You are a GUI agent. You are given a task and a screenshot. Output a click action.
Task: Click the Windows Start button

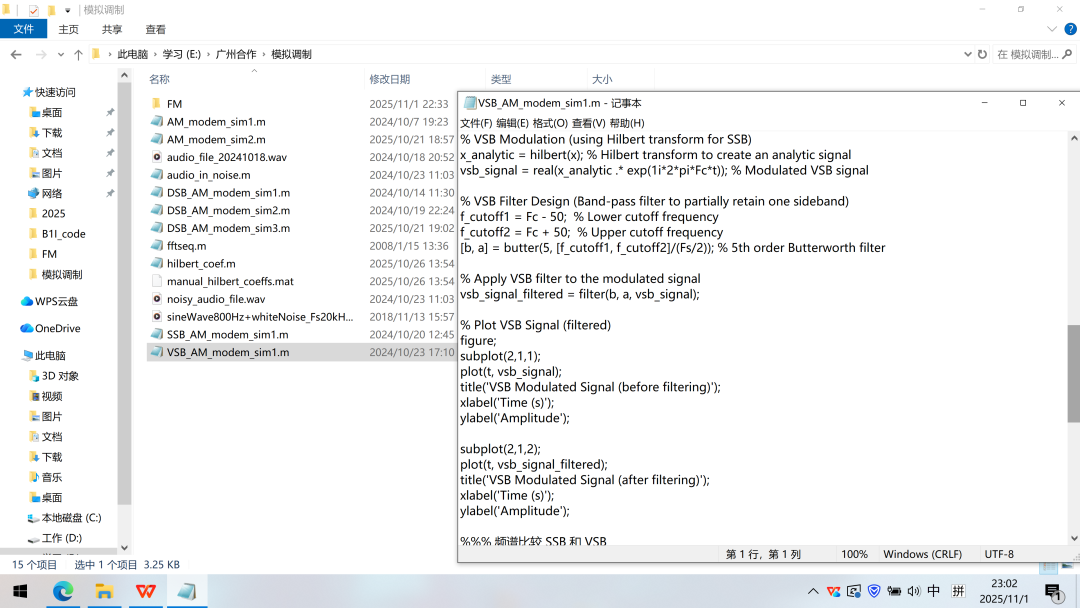(x=19, y=592)
